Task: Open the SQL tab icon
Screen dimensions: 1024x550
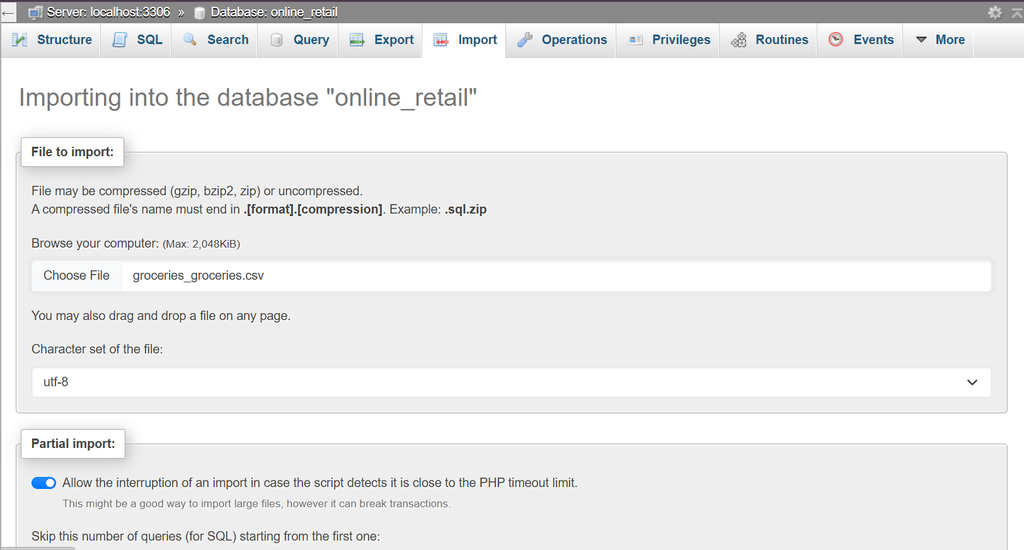Action: coord(120,40)
